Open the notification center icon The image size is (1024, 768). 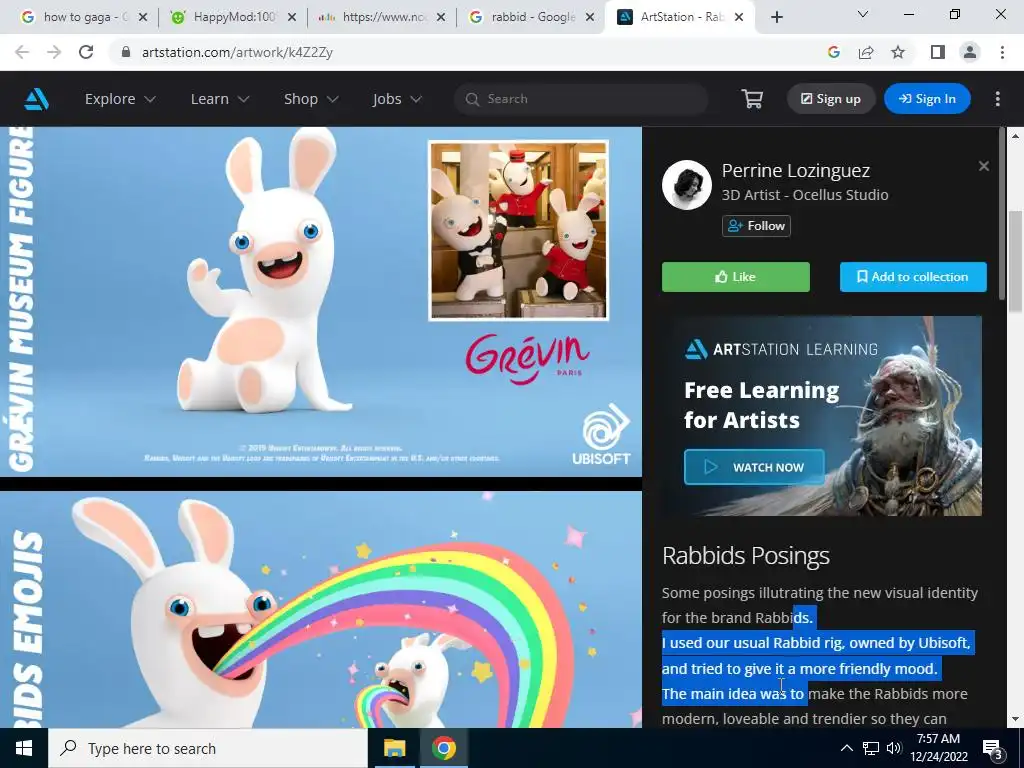pos(993,749)
